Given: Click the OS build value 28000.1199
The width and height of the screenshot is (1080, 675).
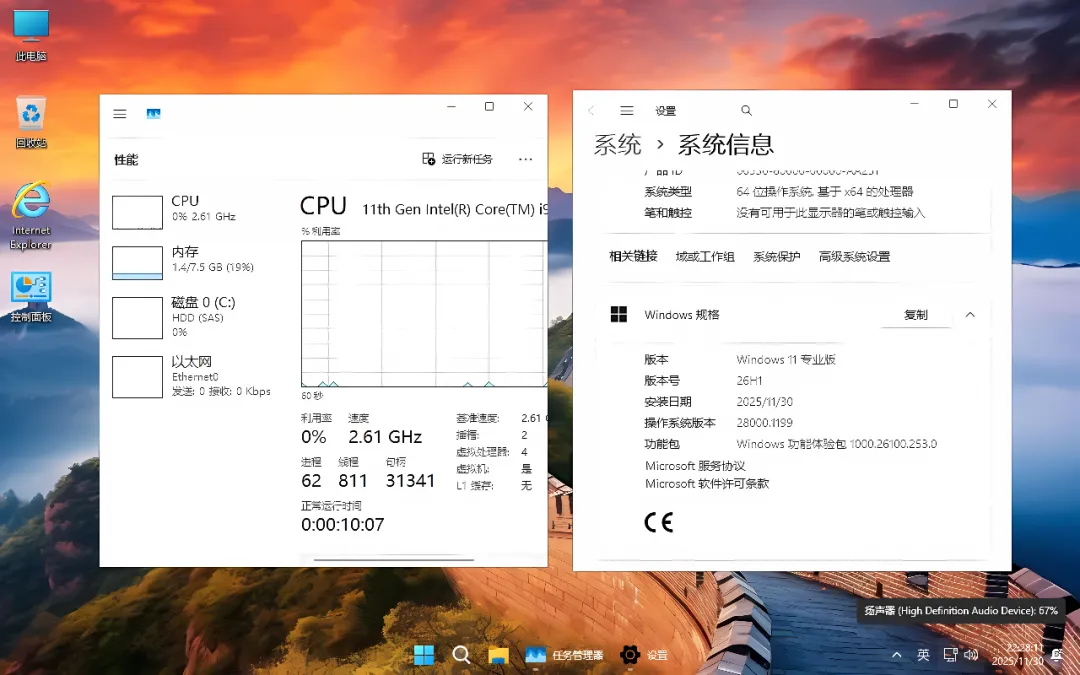Looking at the screenshot, I should tap(765, 423).
